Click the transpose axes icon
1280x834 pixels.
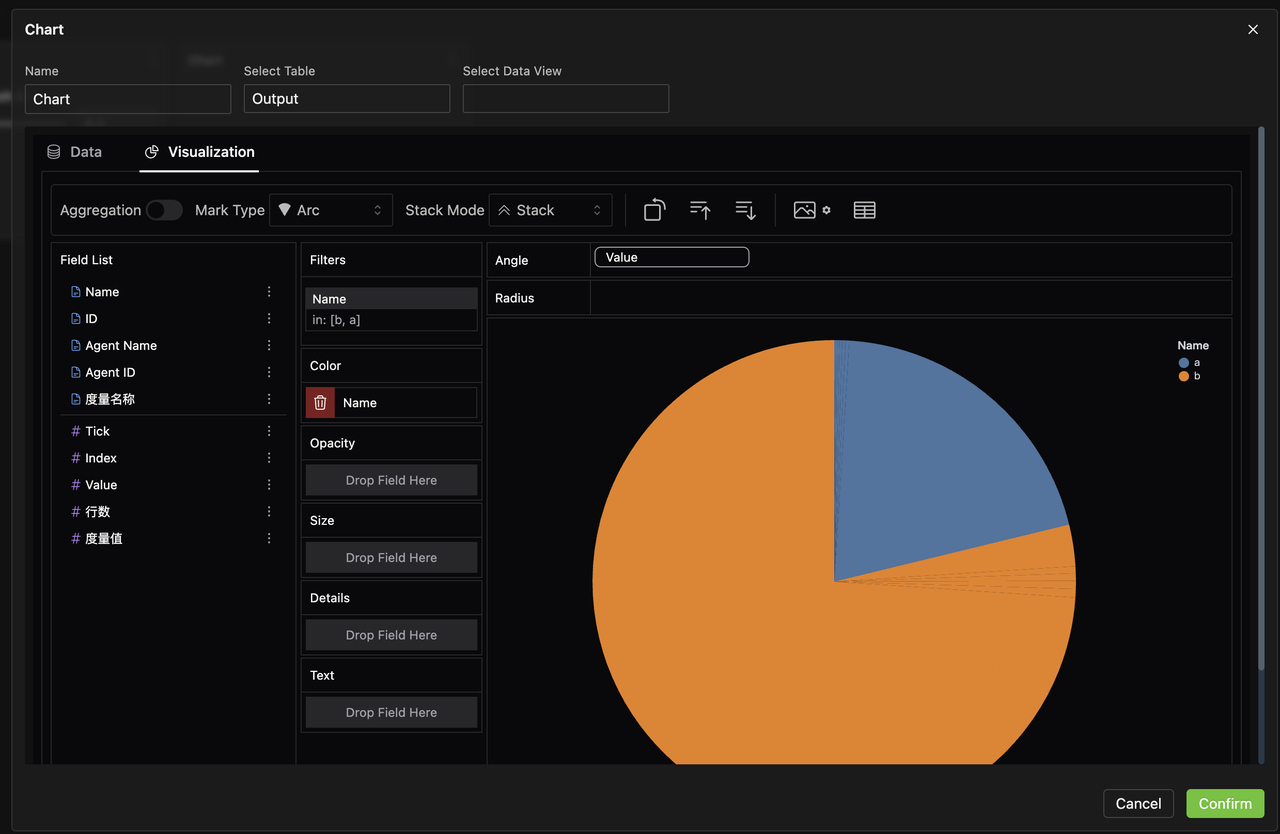(654, 210)
